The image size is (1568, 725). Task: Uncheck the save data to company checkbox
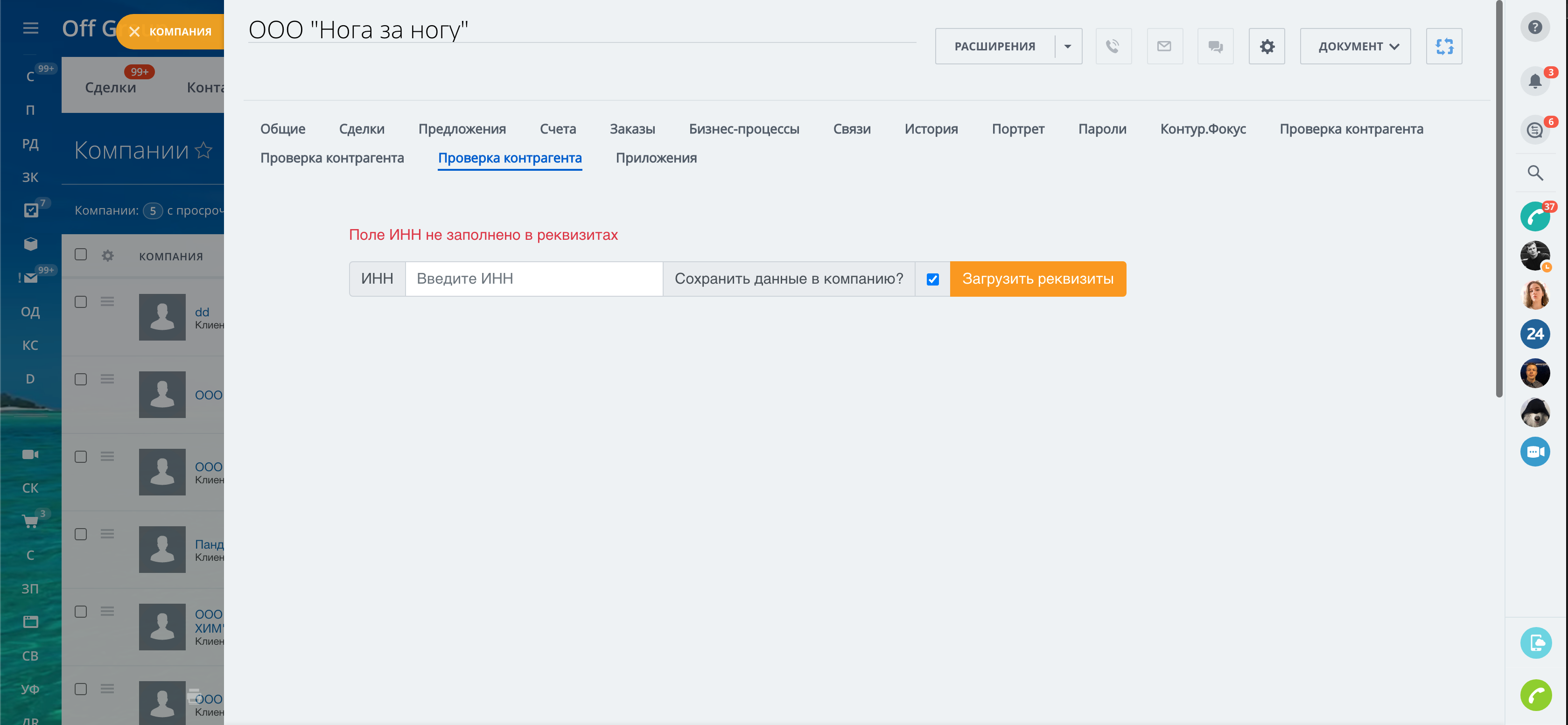point(932,279)
